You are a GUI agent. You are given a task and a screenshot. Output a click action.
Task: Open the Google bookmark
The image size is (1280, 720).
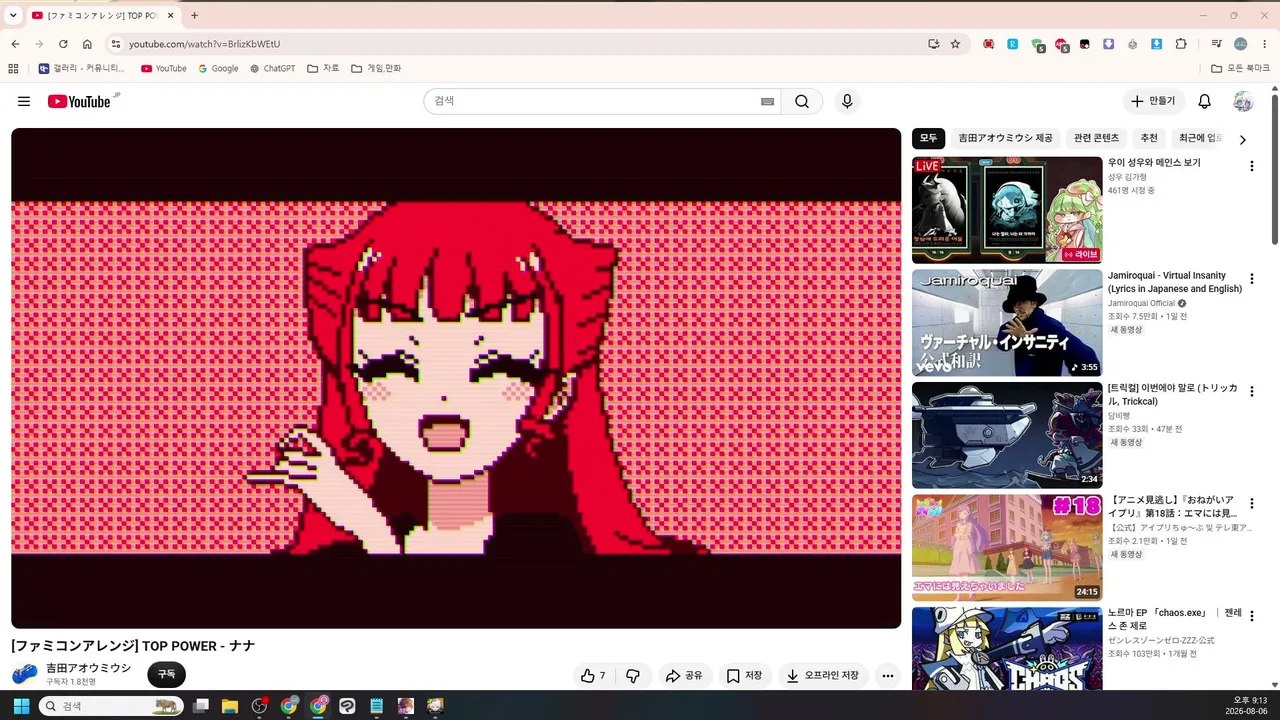pos(218,69)
